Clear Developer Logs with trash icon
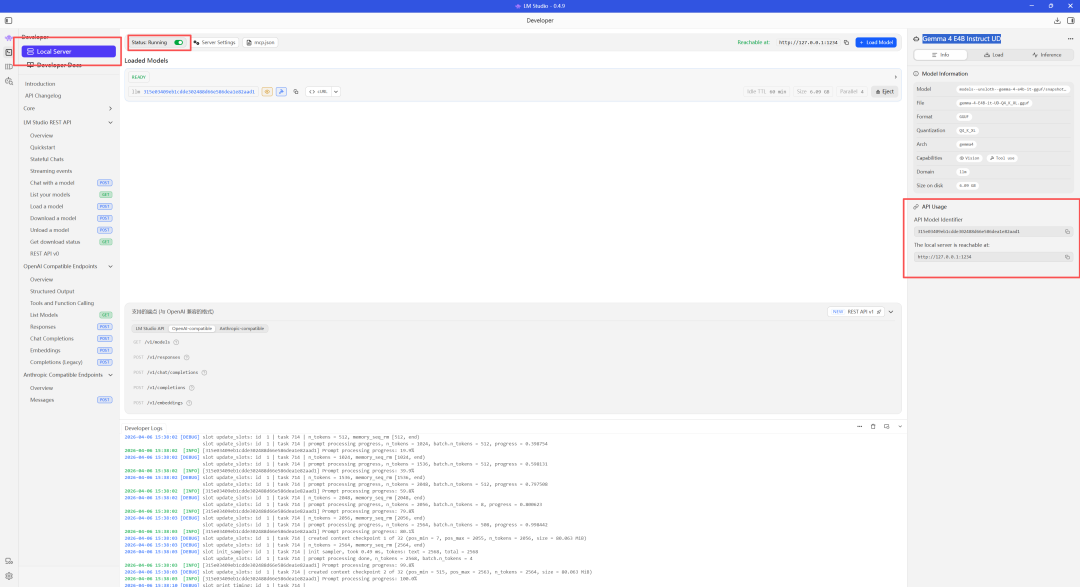The image size is (1080, 587). (x=873, y=426)
